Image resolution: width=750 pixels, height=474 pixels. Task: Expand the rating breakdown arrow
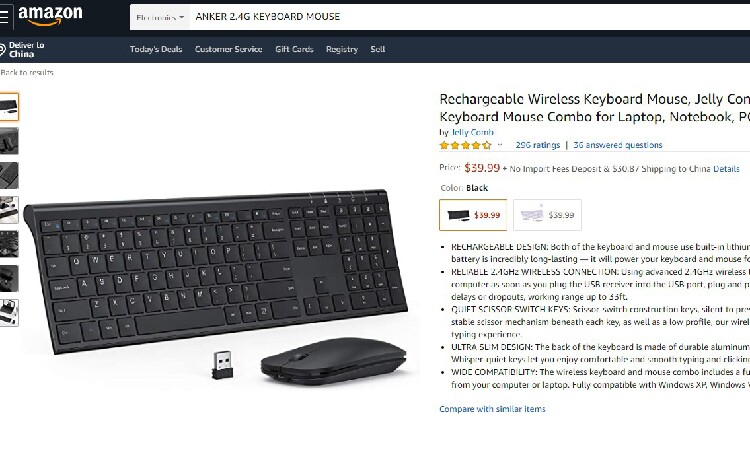[x=500, y=145]
